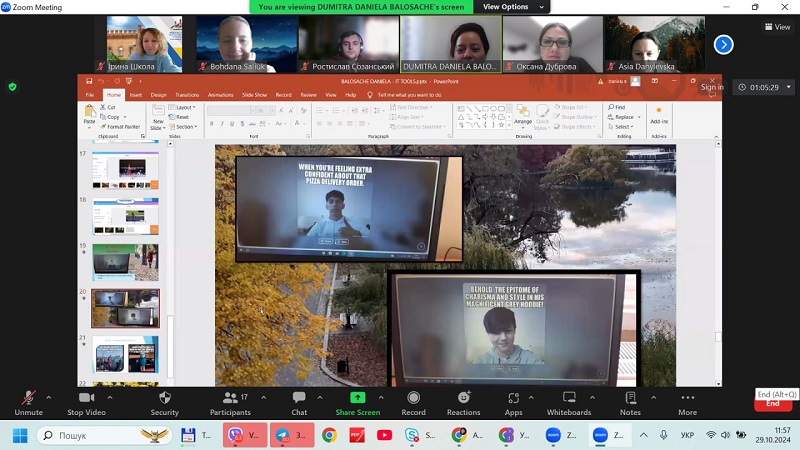Open the View Options dropdown
Image resolution: width=800 pixels, height=450 pixels.
pos(512,7)
